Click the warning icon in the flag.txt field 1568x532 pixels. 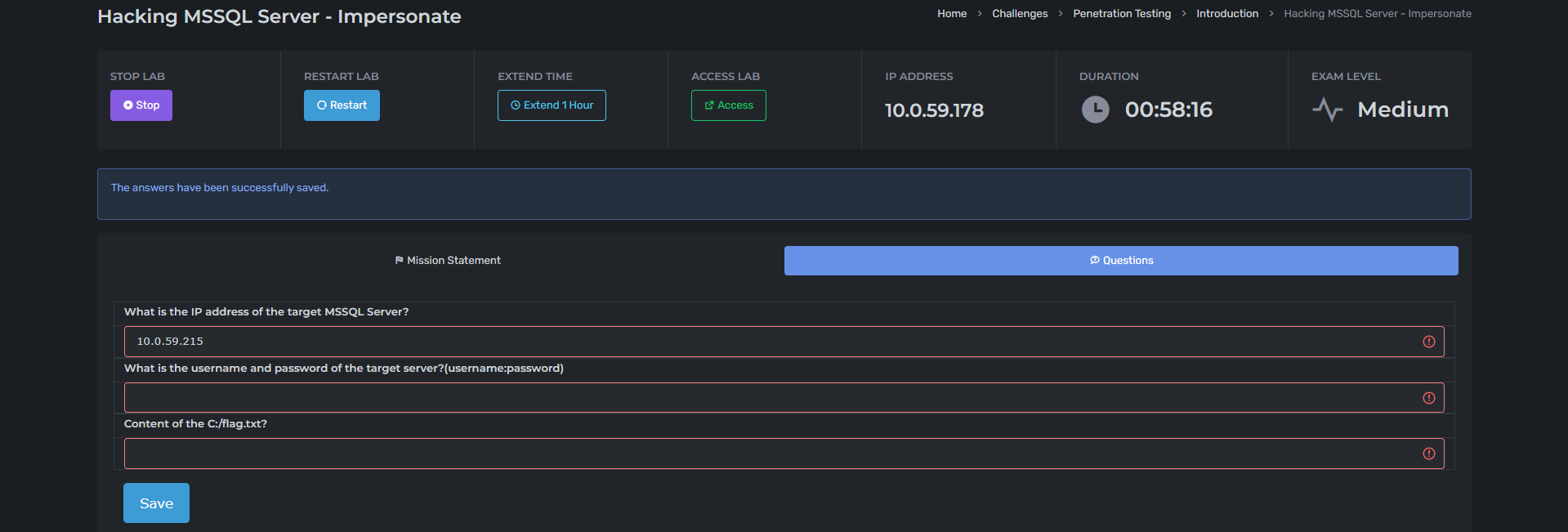pyautogui.click(x=1428, y=454)
